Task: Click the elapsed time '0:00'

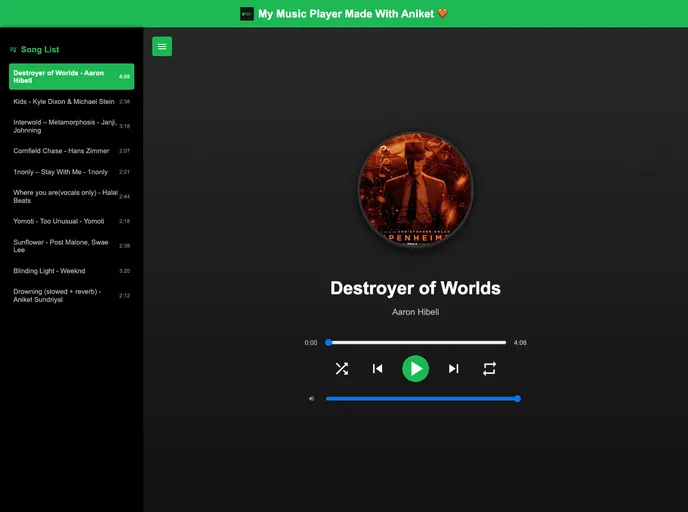Action: [x=311, y=343]
